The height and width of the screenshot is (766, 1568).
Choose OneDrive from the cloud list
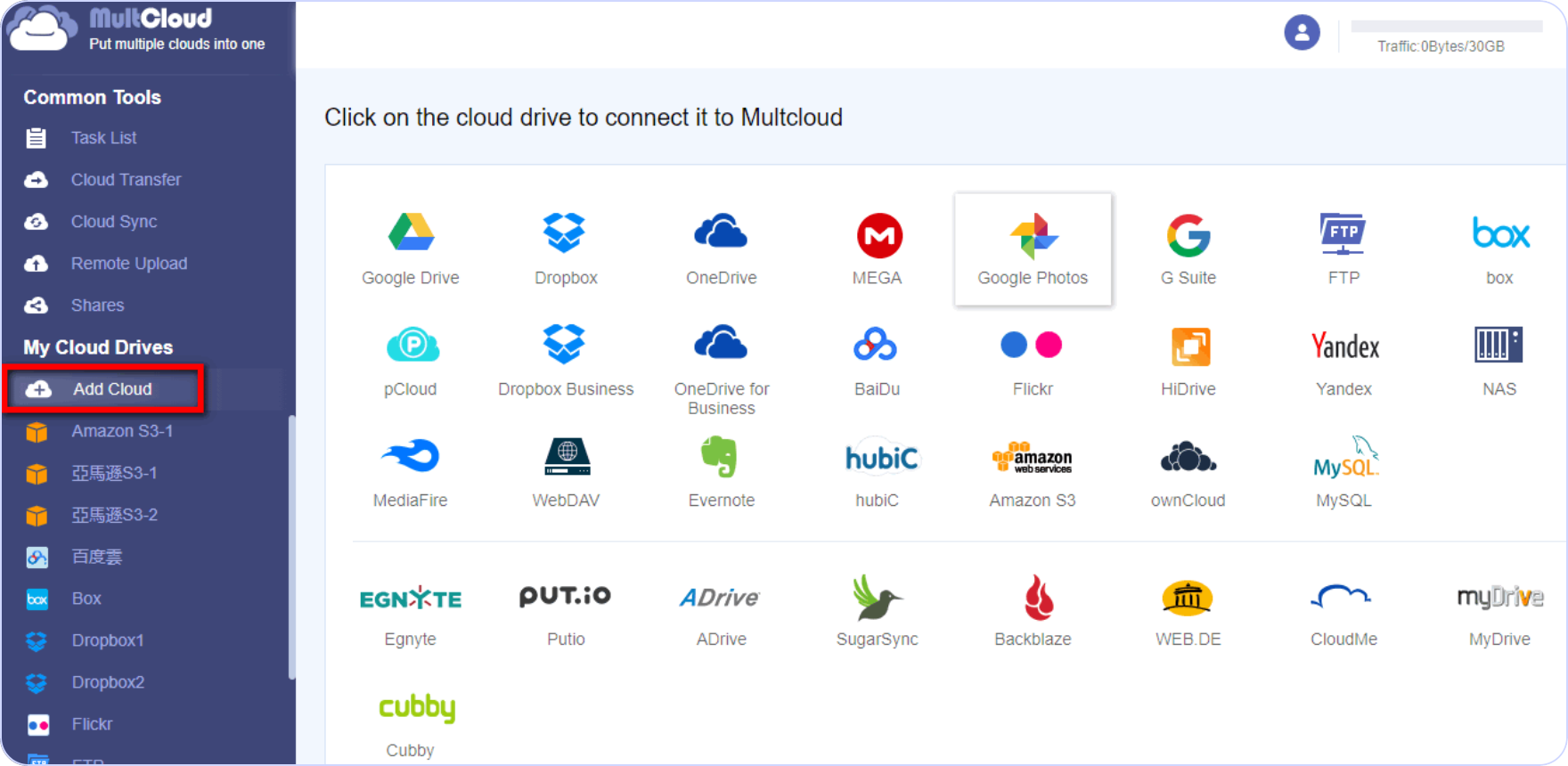point(722,249)
